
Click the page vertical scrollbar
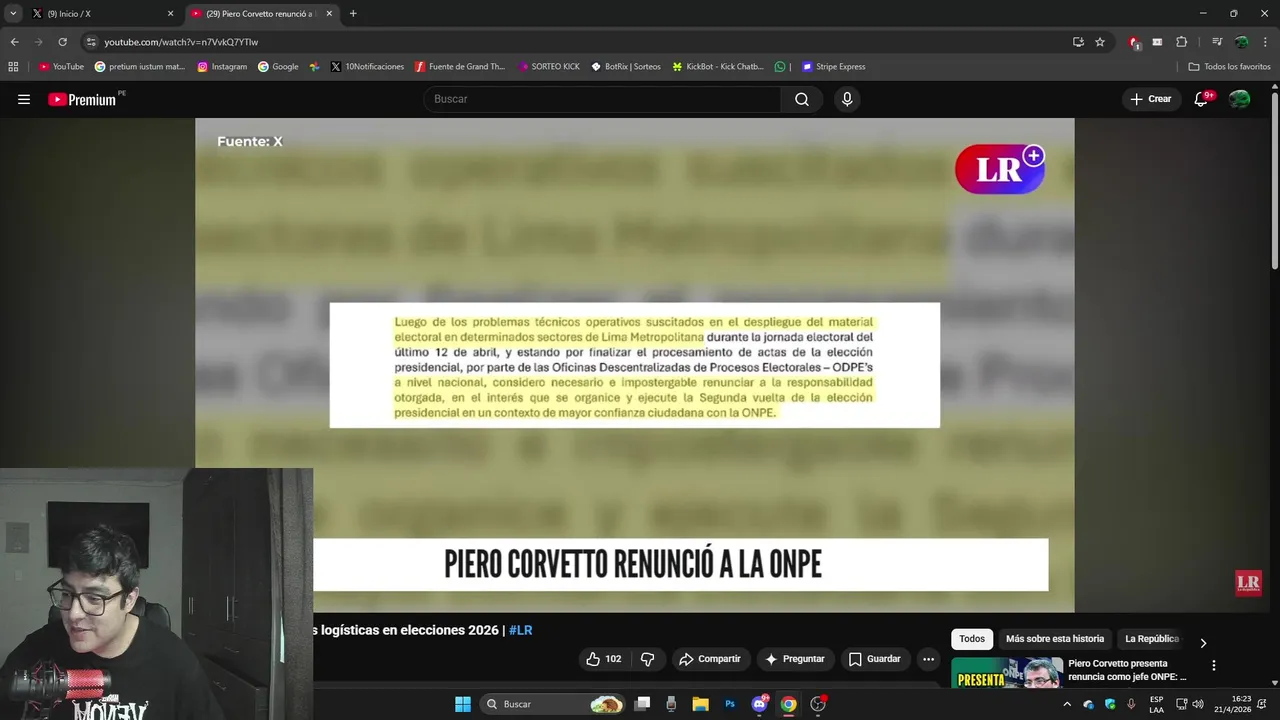(1274, 180)
